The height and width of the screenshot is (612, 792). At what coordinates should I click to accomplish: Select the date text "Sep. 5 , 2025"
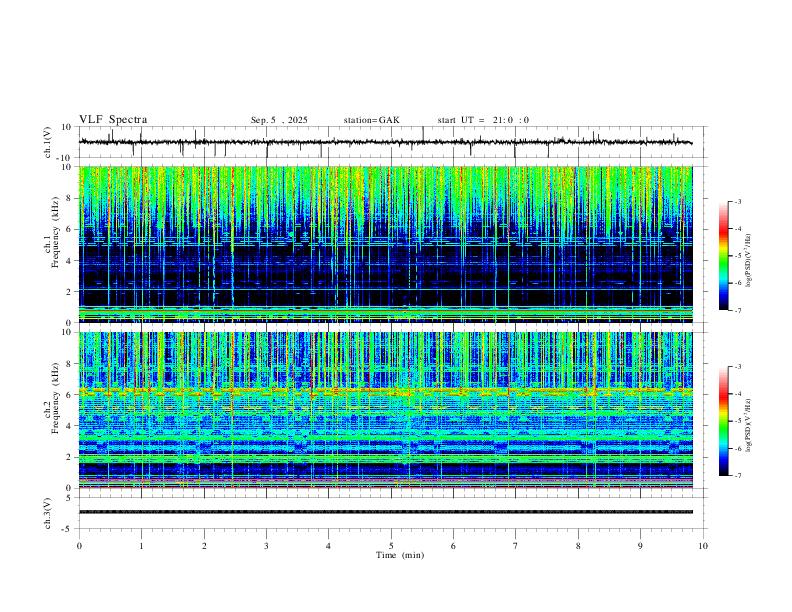pyautogui.click(x=279, y=120)
